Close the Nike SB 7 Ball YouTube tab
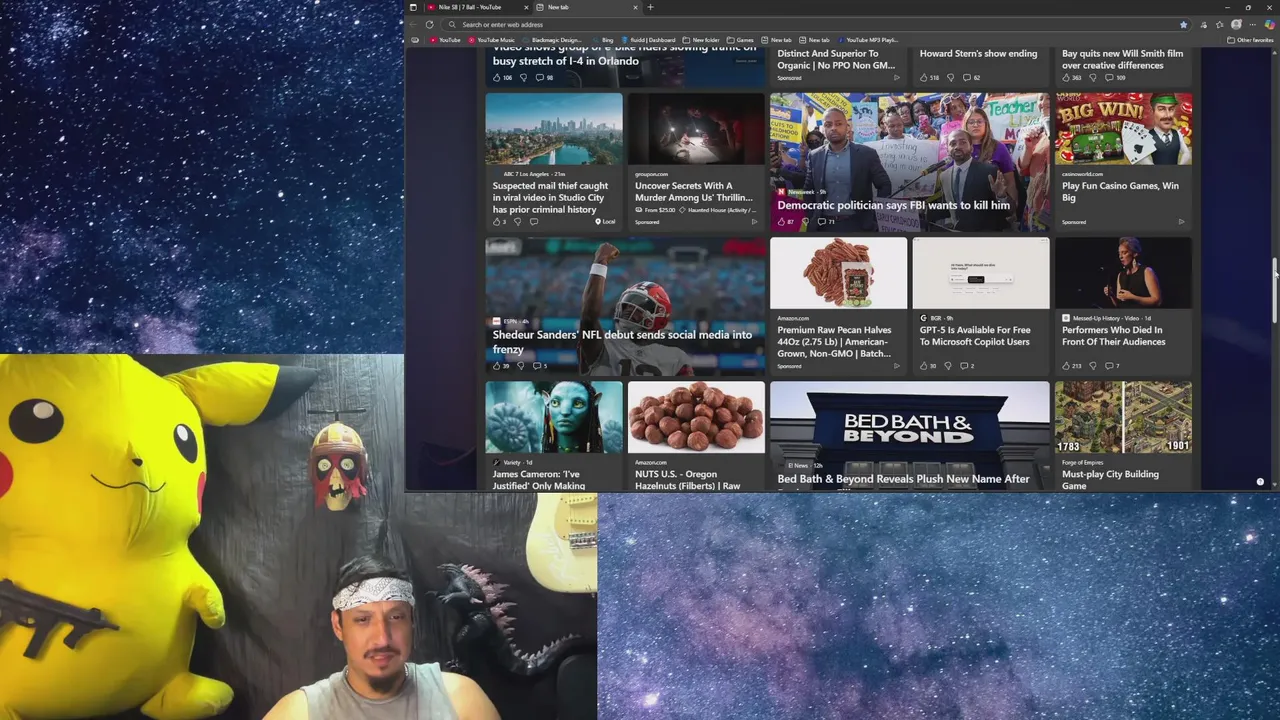The height and width of the screenshot is (720, 1280). pos(526,7)
